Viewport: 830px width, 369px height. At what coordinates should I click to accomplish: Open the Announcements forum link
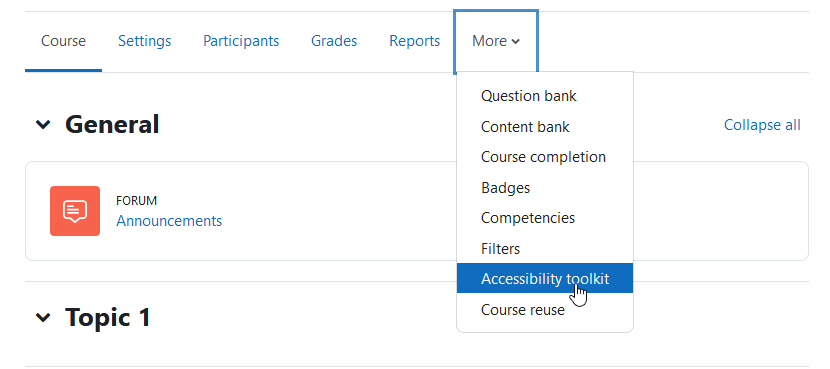(x=169, y=221)
